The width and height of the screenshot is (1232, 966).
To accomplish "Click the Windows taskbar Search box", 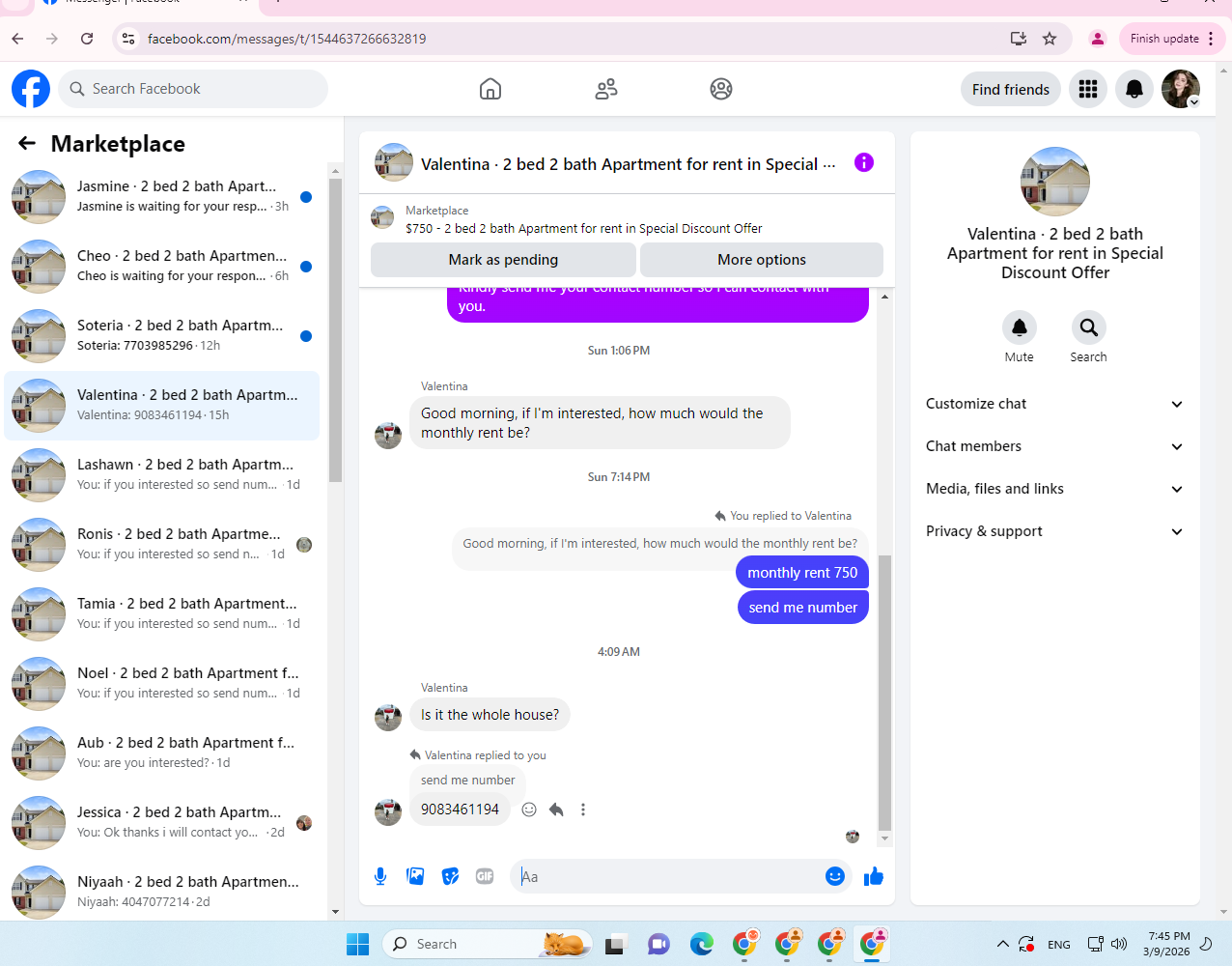I will pyautogui.click(x=487, y=944).
